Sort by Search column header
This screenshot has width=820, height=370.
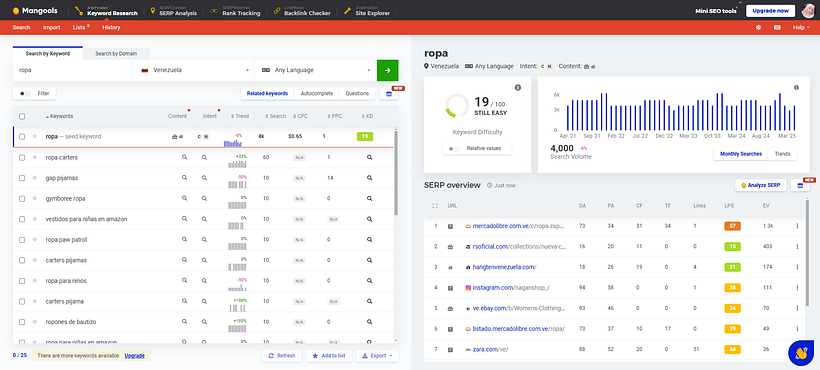pos(276,116)
